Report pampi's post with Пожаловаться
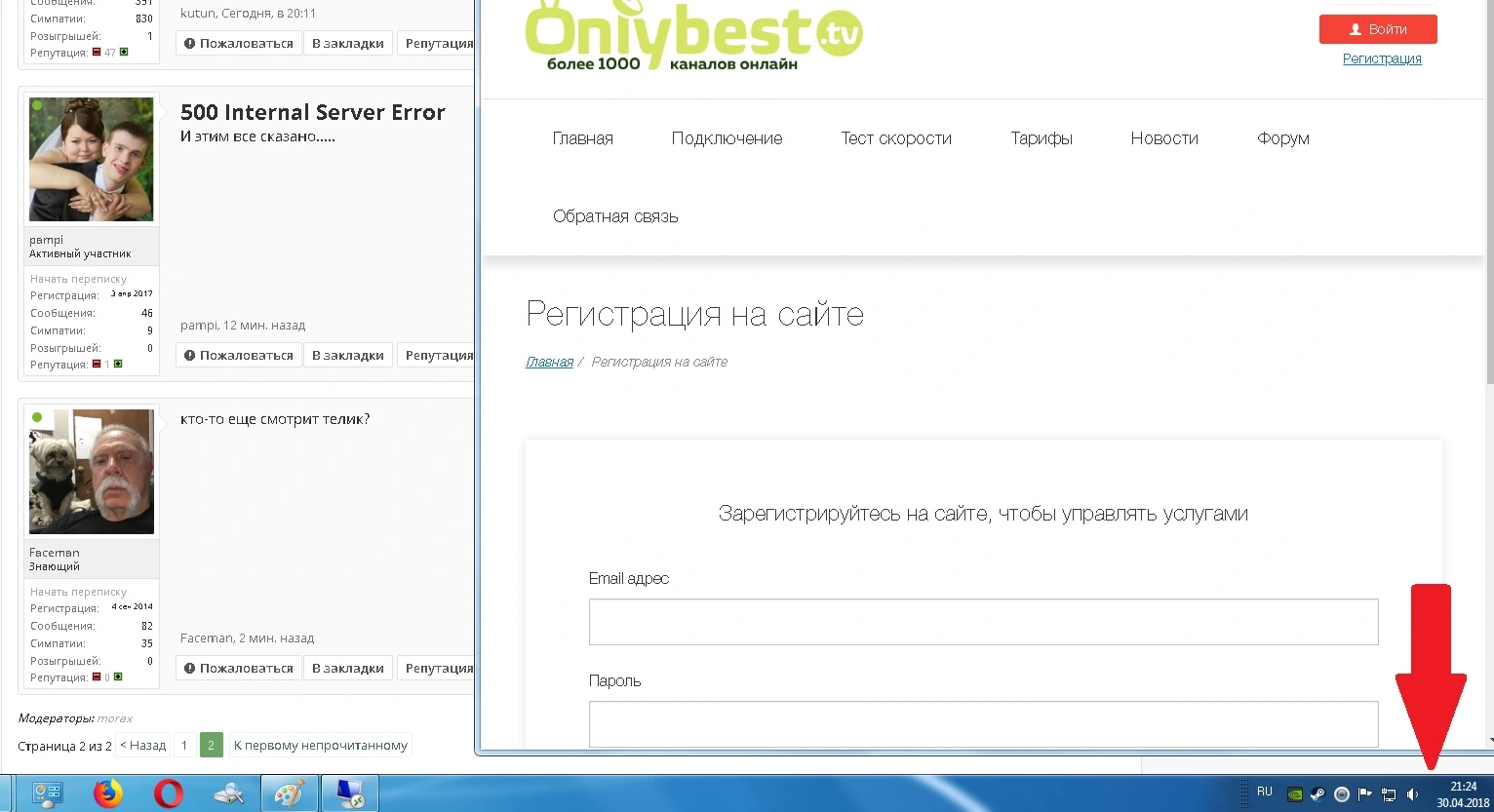1494x812 pixels. 239,355
